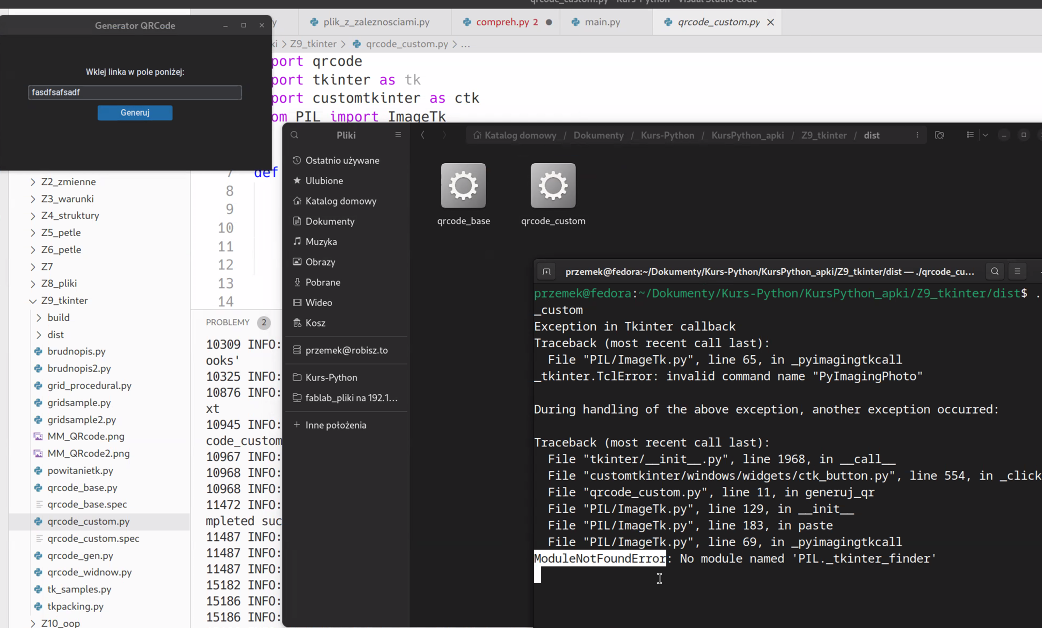1042x628 pixels.
Task: Expand the Z10_oop folder in Explorer
Action: 60,623
